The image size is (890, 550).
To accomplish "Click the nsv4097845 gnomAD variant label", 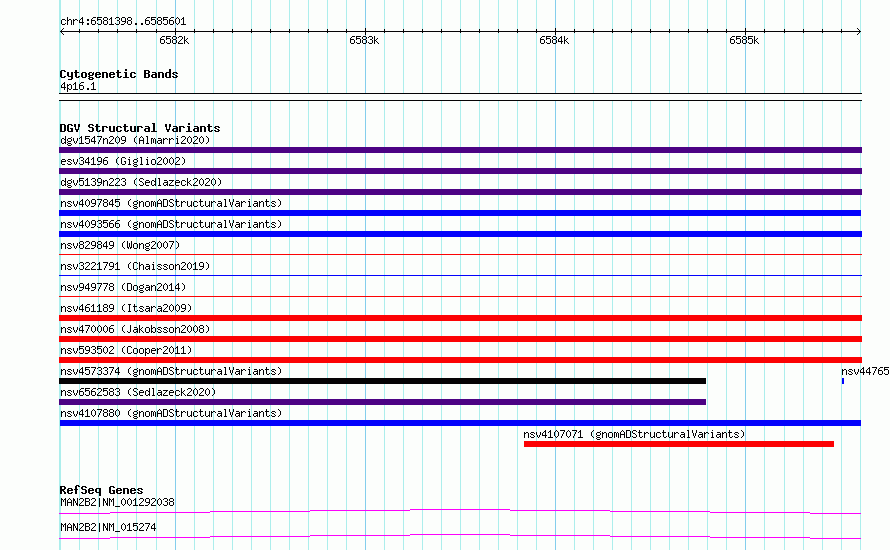I will click(171, 203).
